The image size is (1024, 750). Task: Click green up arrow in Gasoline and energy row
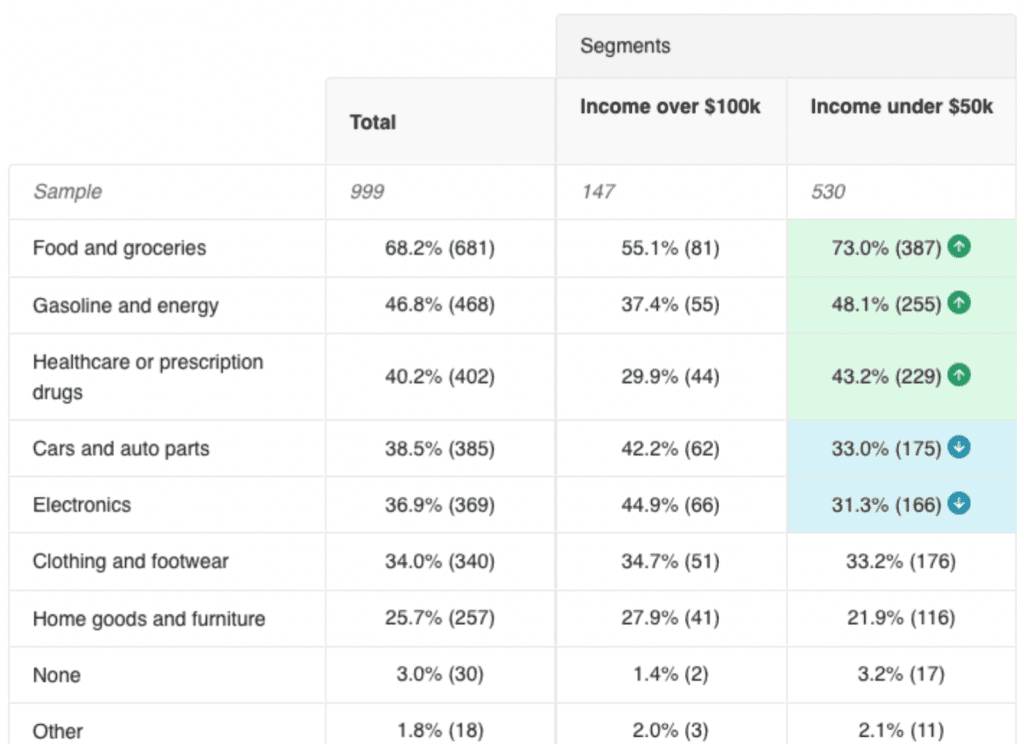click(959, 303)
